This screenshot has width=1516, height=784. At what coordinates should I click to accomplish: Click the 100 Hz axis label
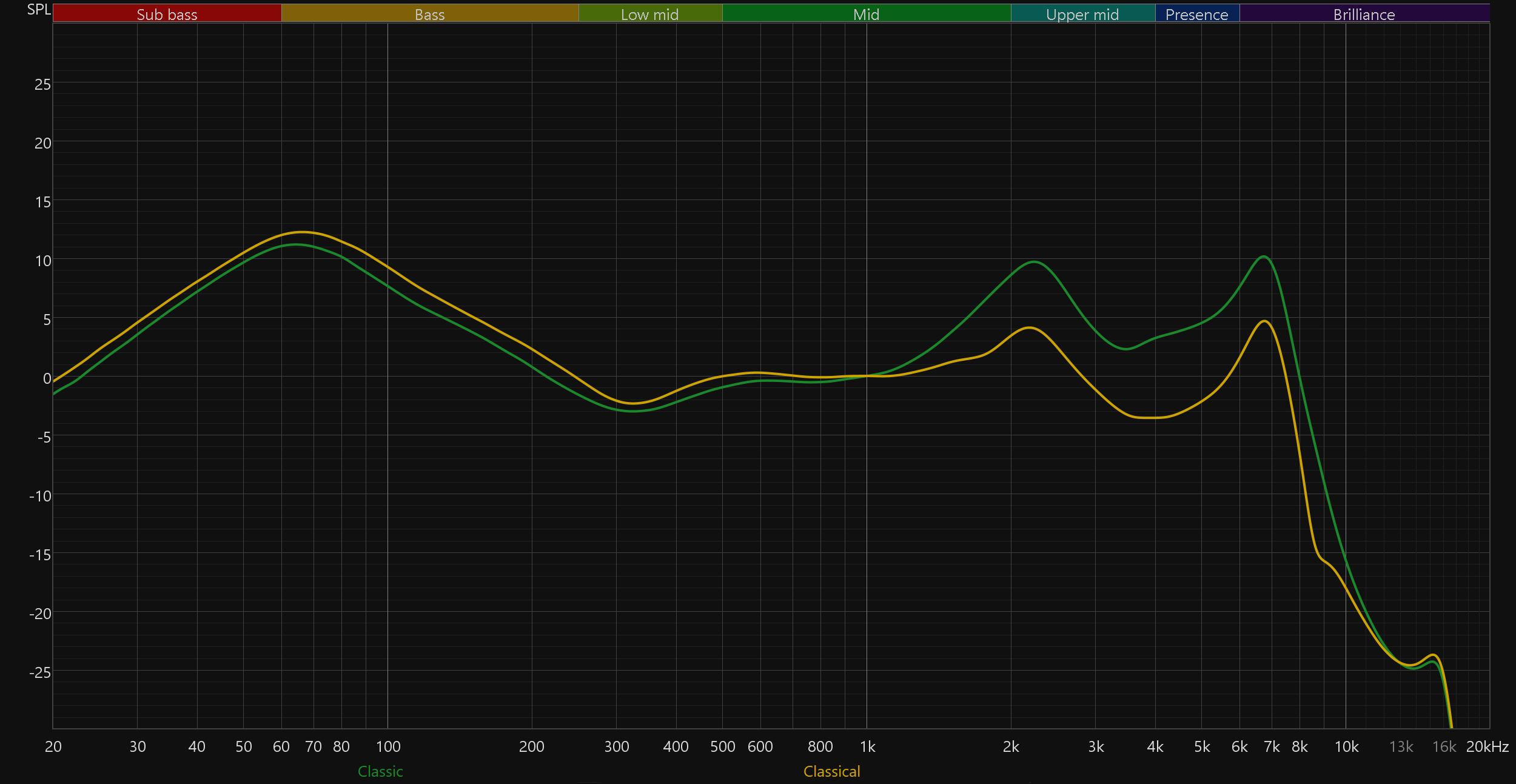(388, 746)
